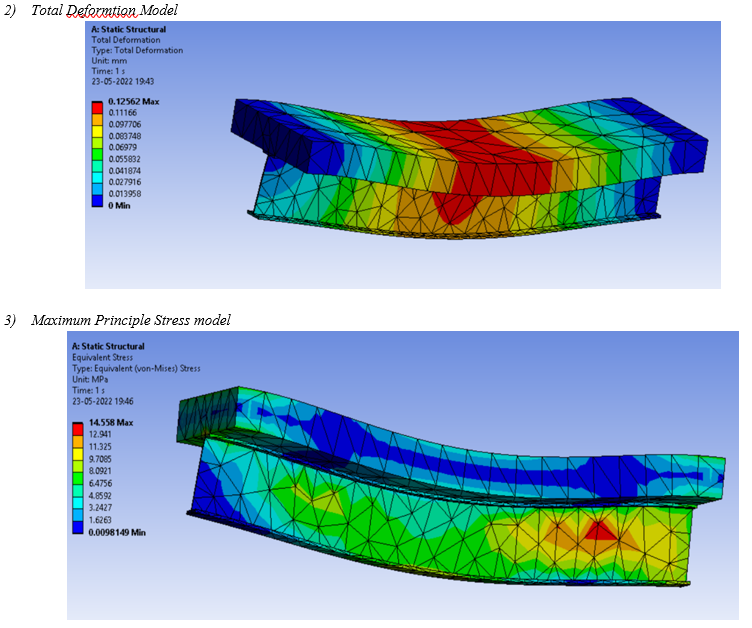
Task: Click the red swatch in the Equivalent Stress legend
Action: click(78, 428)
